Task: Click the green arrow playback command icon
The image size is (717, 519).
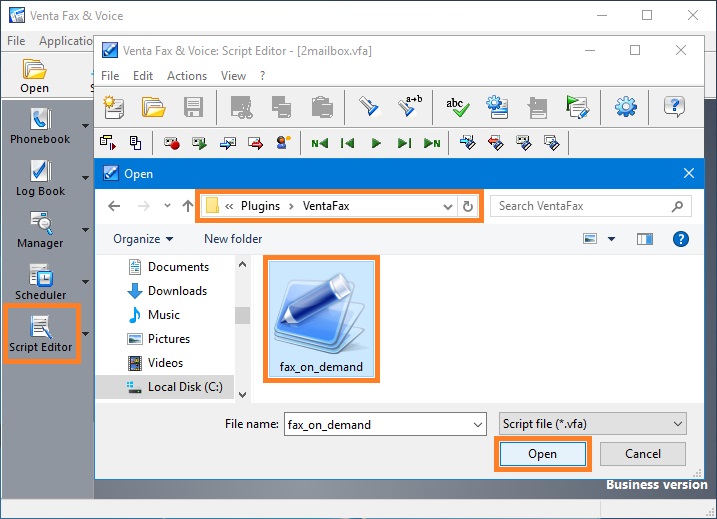Action: pyautogui.click(x=199, y=143)
